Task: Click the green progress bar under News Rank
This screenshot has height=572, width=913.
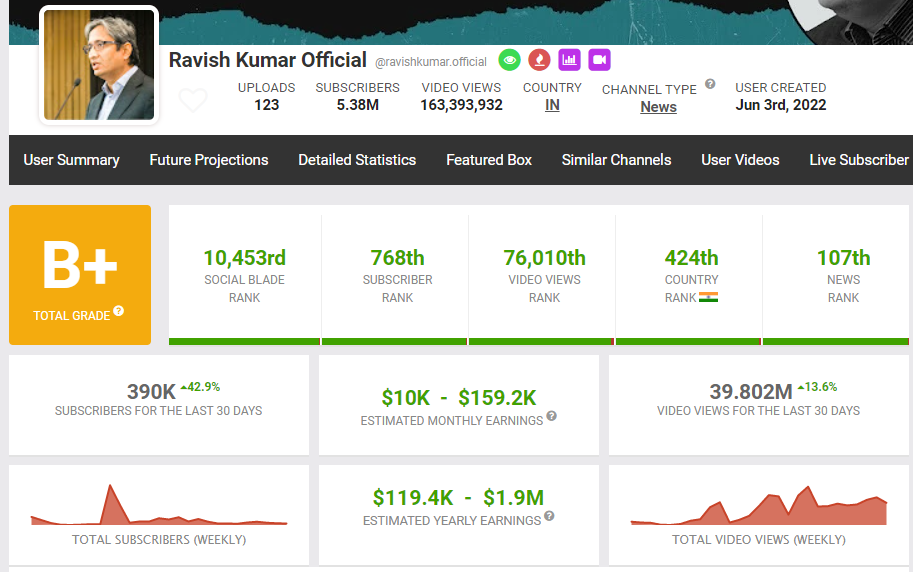Action: pyautogui.click(x=836, y=341)
